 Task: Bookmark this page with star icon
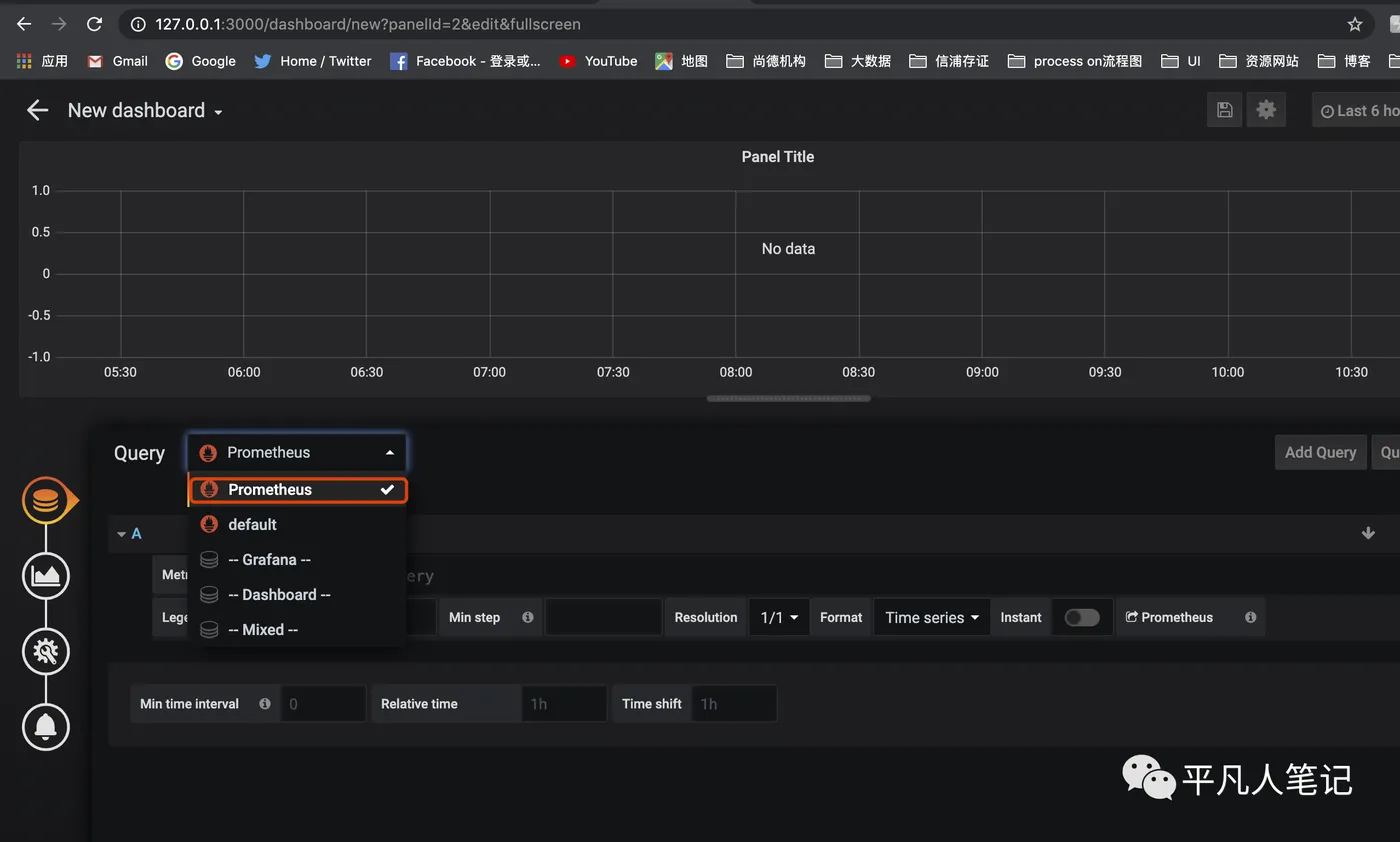pos(1355,24)
